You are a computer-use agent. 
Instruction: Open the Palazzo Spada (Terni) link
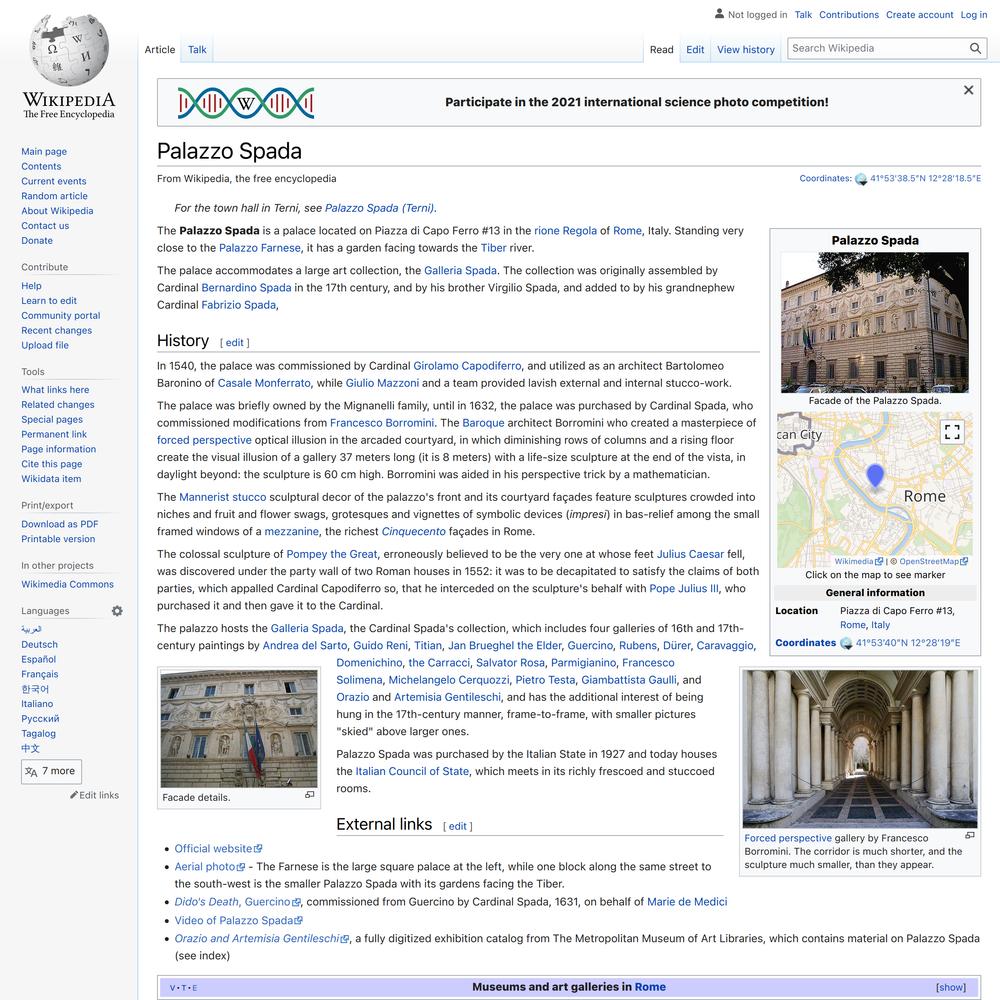[379, 208]
